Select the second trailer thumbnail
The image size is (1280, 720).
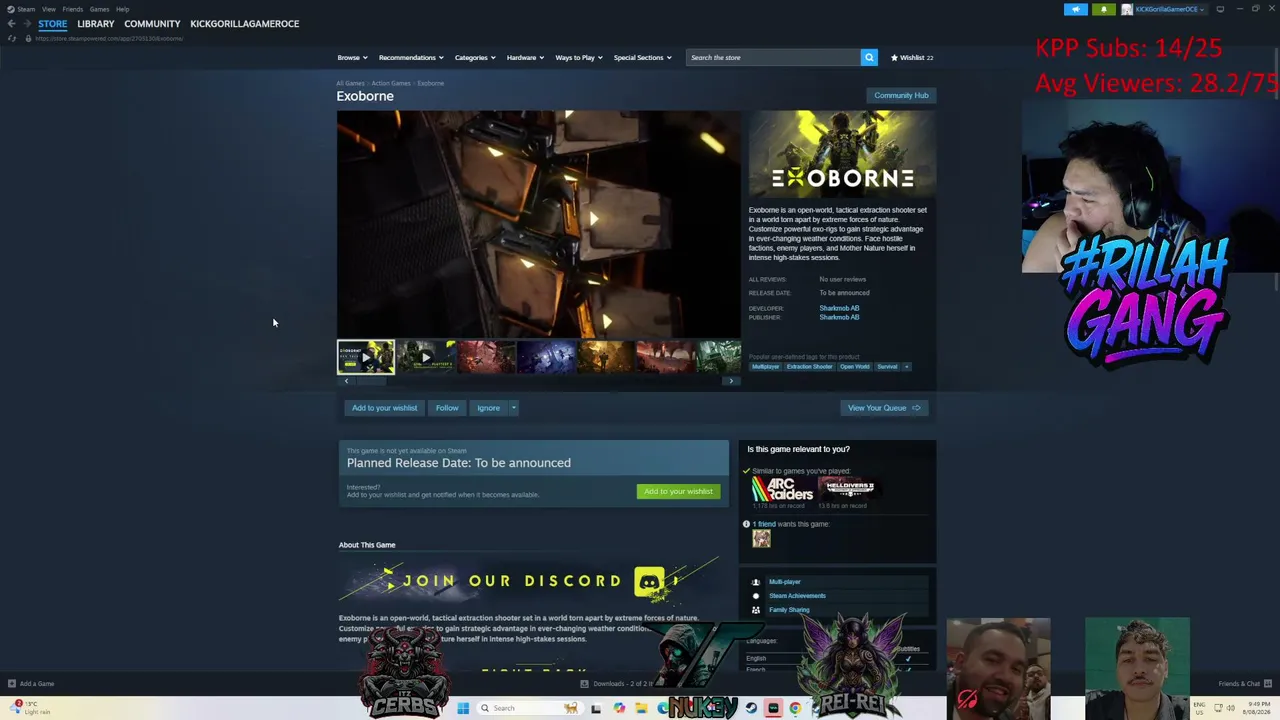(x=426, y=357)
